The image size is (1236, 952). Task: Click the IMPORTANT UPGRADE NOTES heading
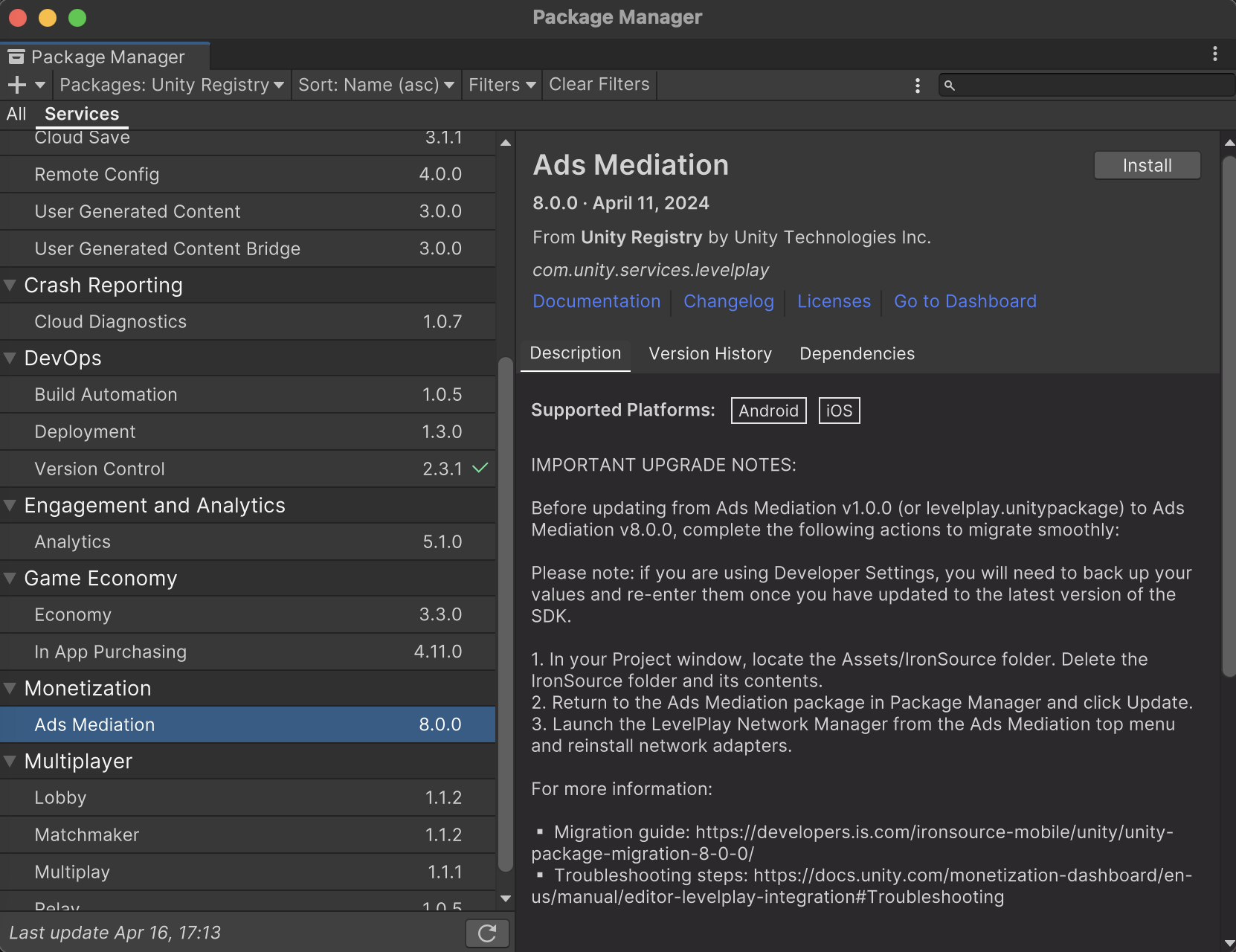pos(663,465)
